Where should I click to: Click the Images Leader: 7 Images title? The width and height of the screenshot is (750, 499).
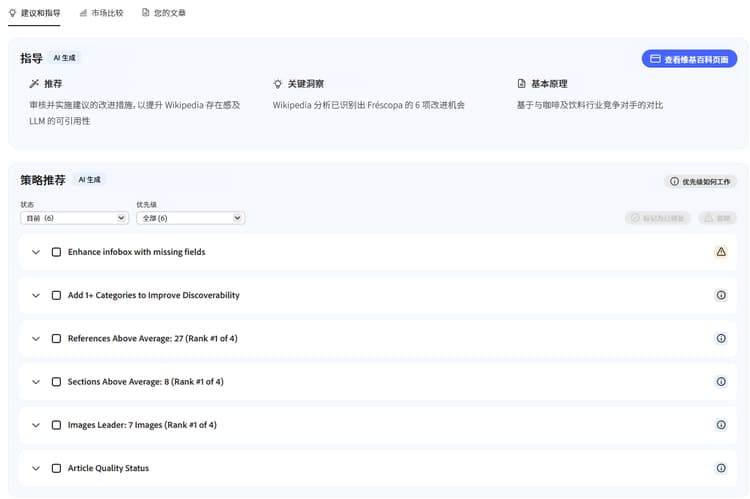click(x=142, y=425)
